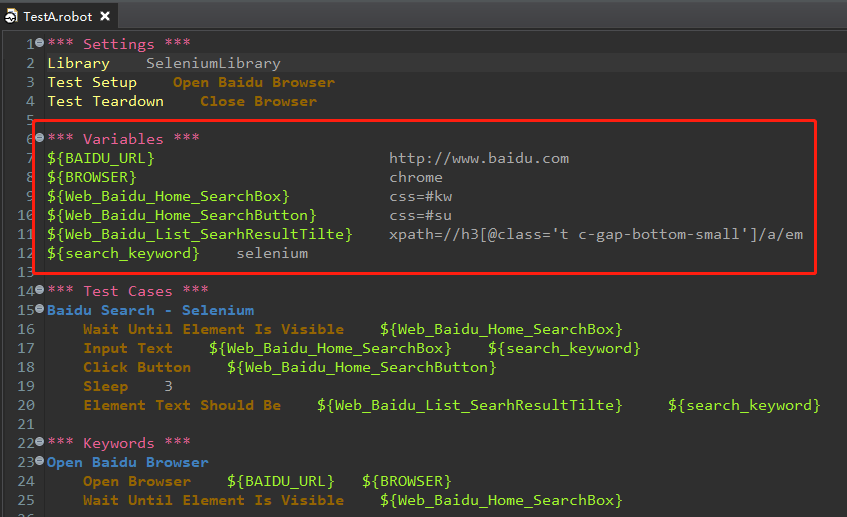Click Test Setup on line 3

[x=92, y=82]
